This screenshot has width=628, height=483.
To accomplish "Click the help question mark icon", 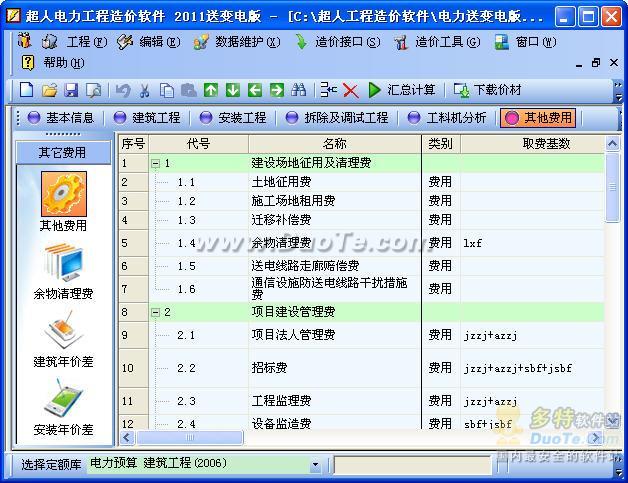I will (x=28, y=63).
